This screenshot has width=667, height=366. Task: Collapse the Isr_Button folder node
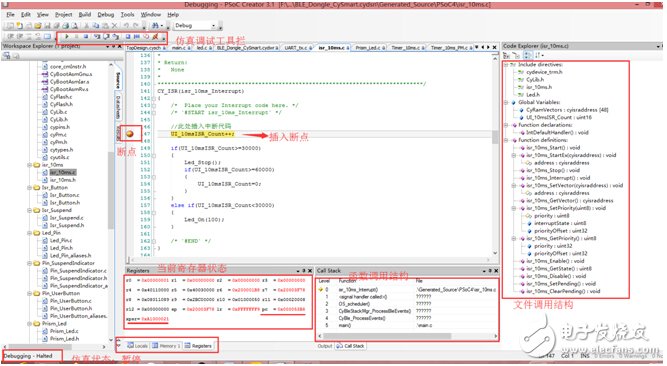point(30,187)
